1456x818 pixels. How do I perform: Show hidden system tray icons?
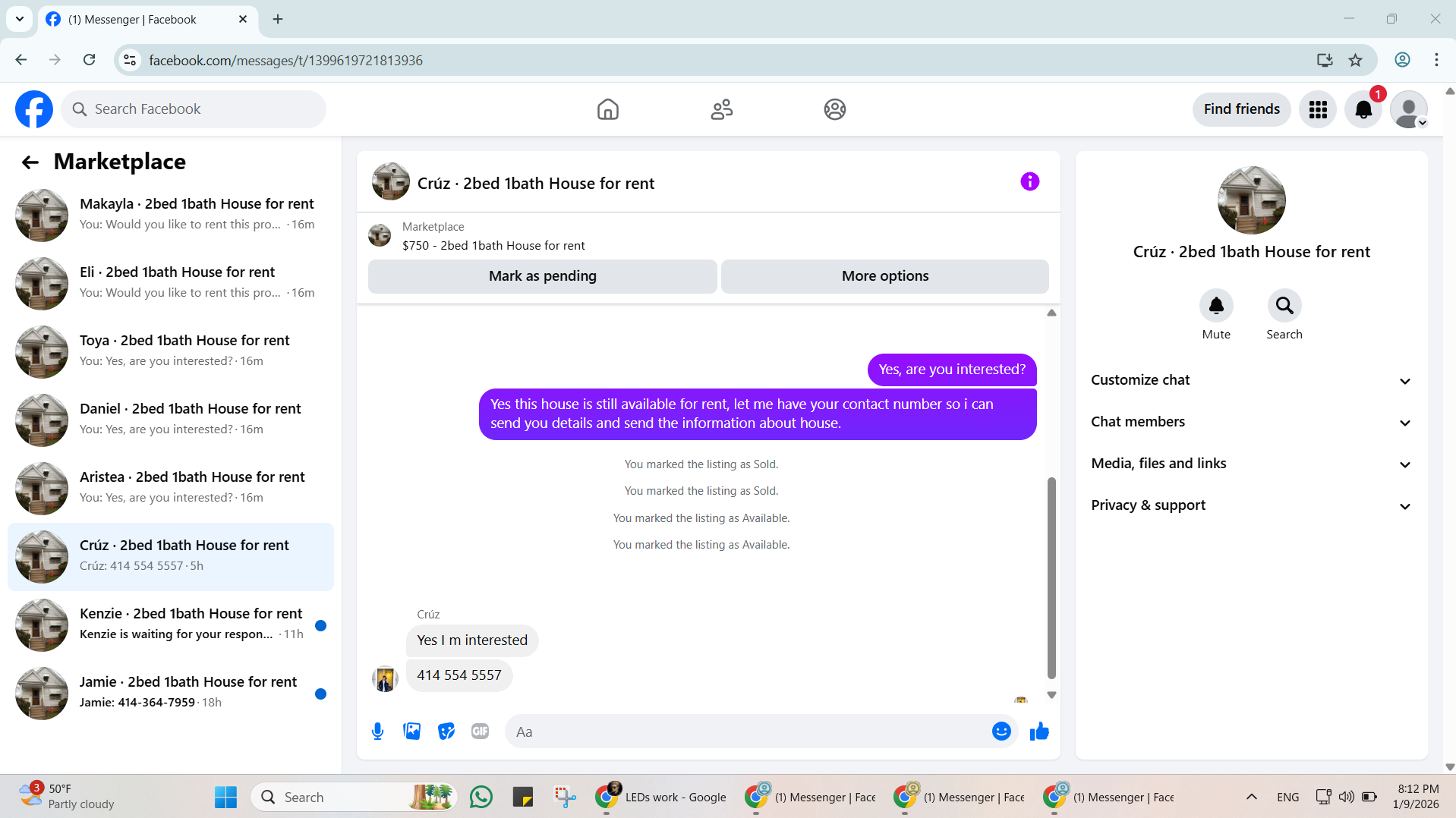[1252, 797]
